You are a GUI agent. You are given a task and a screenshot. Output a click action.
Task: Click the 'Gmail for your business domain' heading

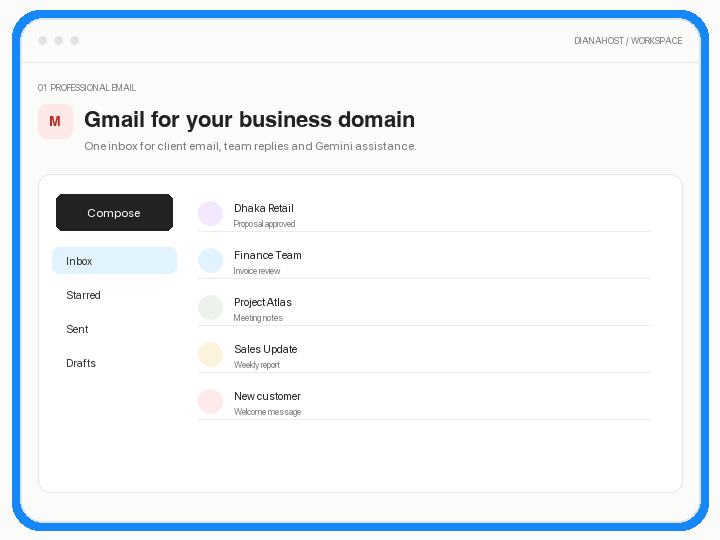[x=249, y=119]
